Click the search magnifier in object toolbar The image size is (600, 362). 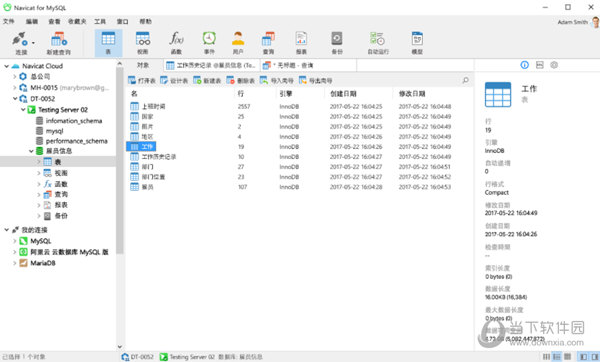465,80
